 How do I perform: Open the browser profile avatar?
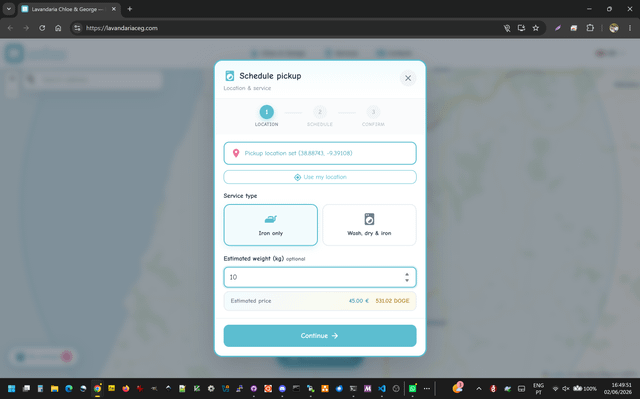(x=613, y=28)
